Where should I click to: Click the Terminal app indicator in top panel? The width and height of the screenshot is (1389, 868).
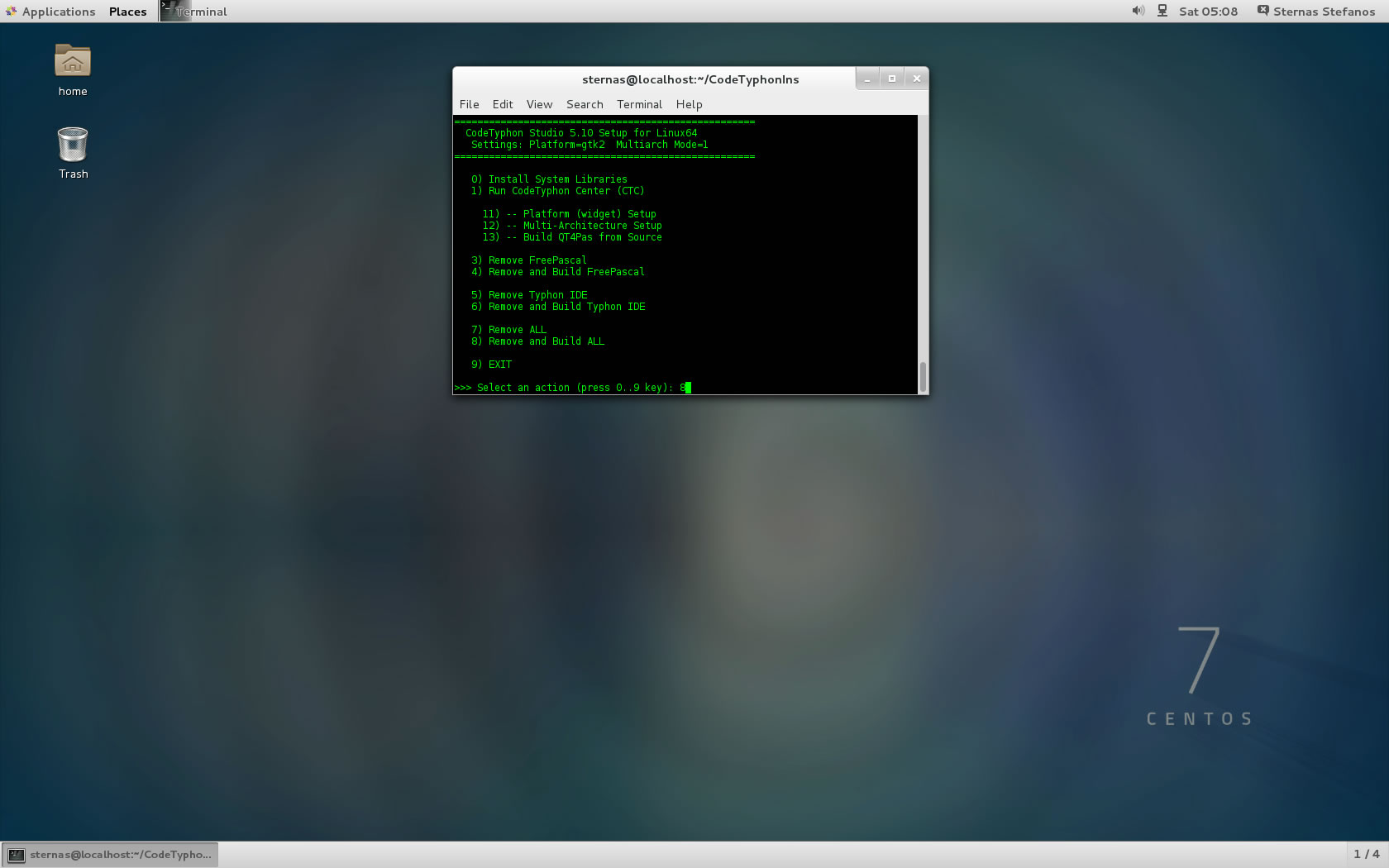pos(193,12)
